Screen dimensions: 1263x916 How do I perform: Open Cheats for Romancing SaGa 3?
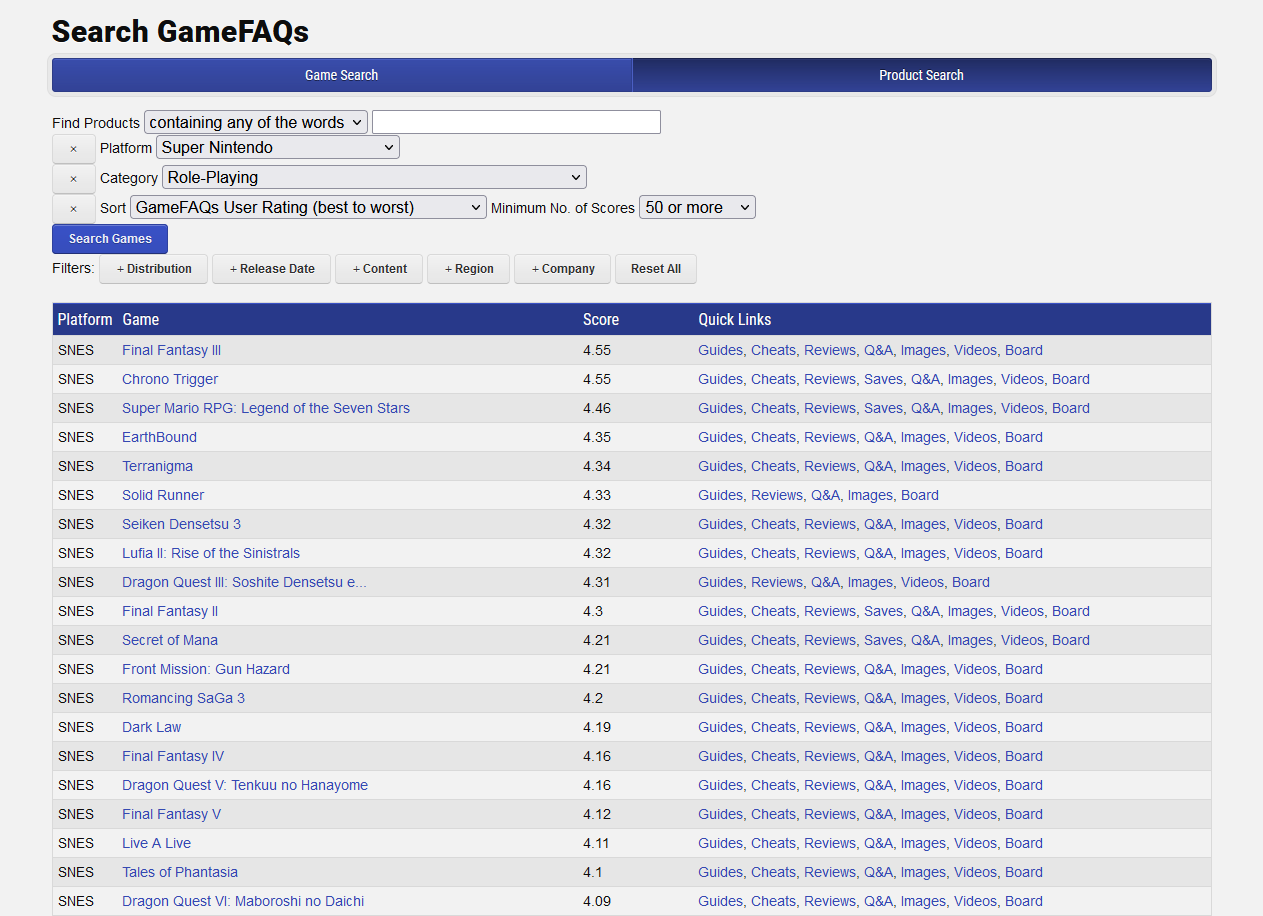(774, 698)
